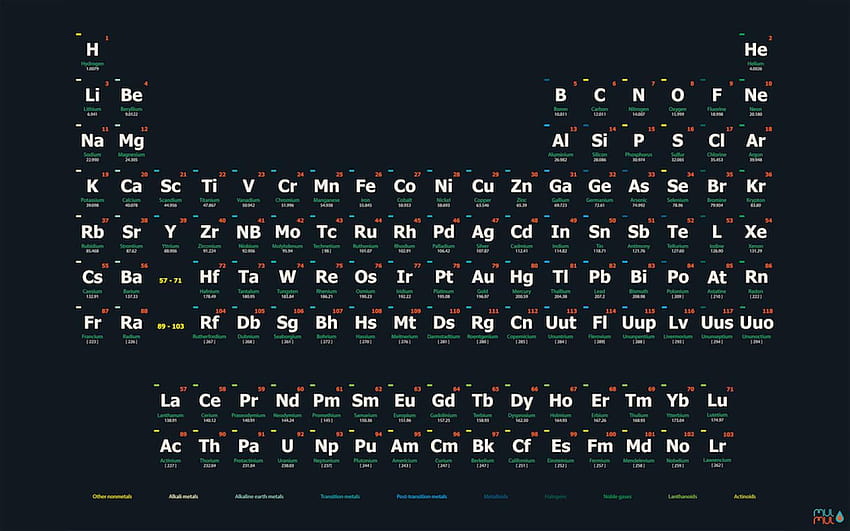The image size is (850, 531).
Task: Select the Xenon Xe element
Action: (x=756, y=235)
